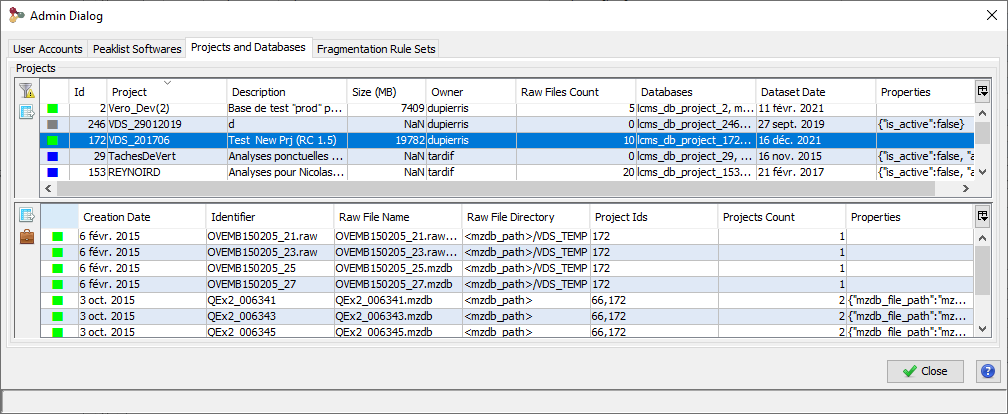Screen dimensions: 1008x414
Task: Click dataset date 27 sept. 2019
Action: 815,124
